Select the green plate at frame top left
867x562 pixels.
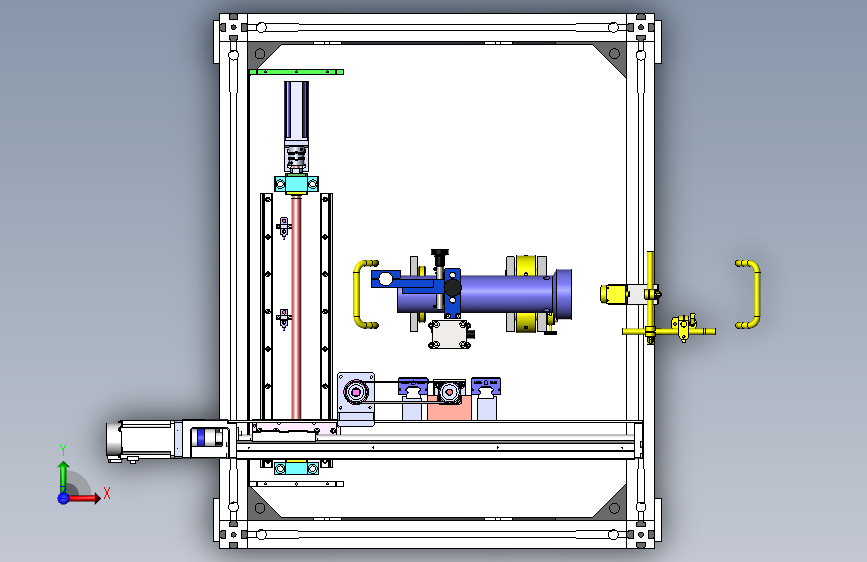tap(296, 72)
